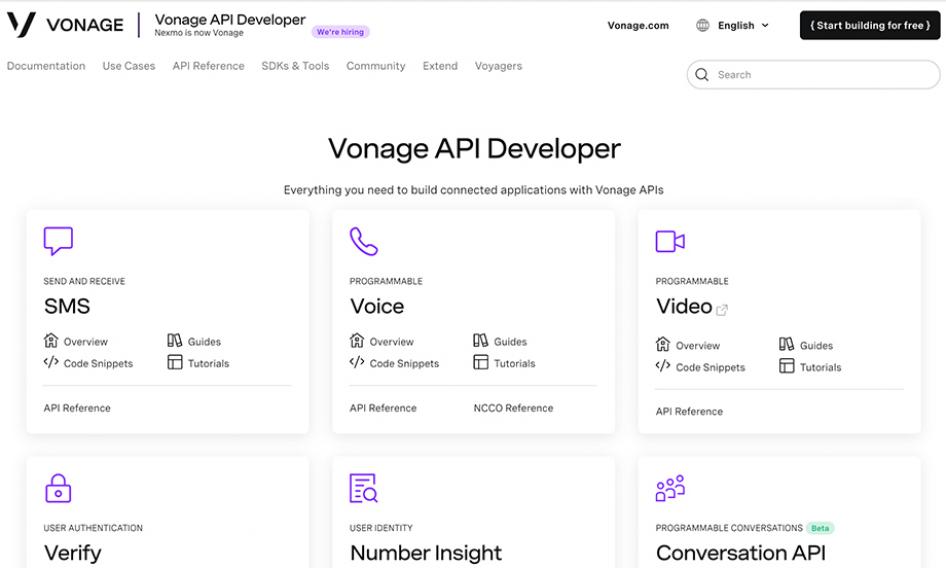
Task: Open the Conversation API heading link
Action: pos(740,553)
